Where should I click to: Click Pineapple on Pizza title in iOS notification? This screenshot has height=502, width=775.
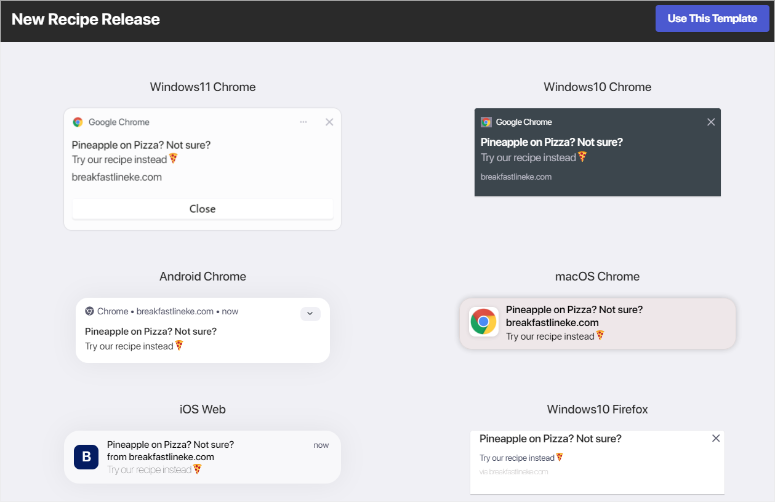[171, 445]
